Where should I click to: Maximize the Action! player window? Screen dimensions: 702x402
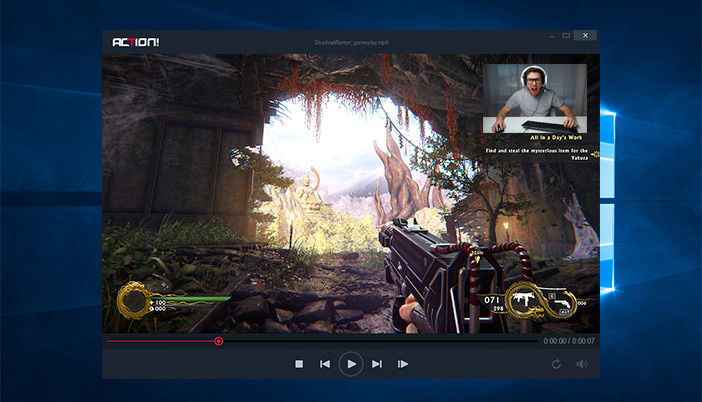(x=566, y=36)
